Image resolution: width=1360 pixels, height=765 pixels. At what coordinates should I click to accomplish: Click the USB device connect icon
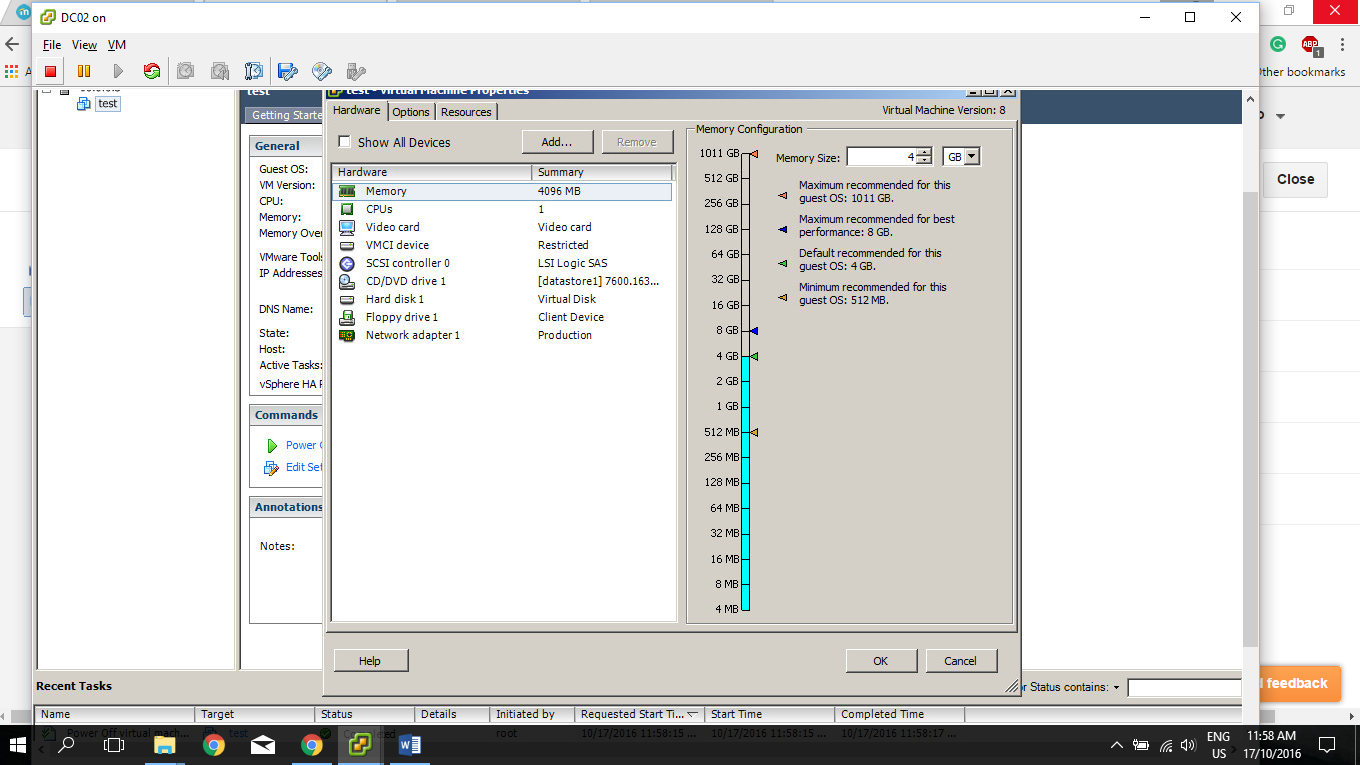(355, 71)
